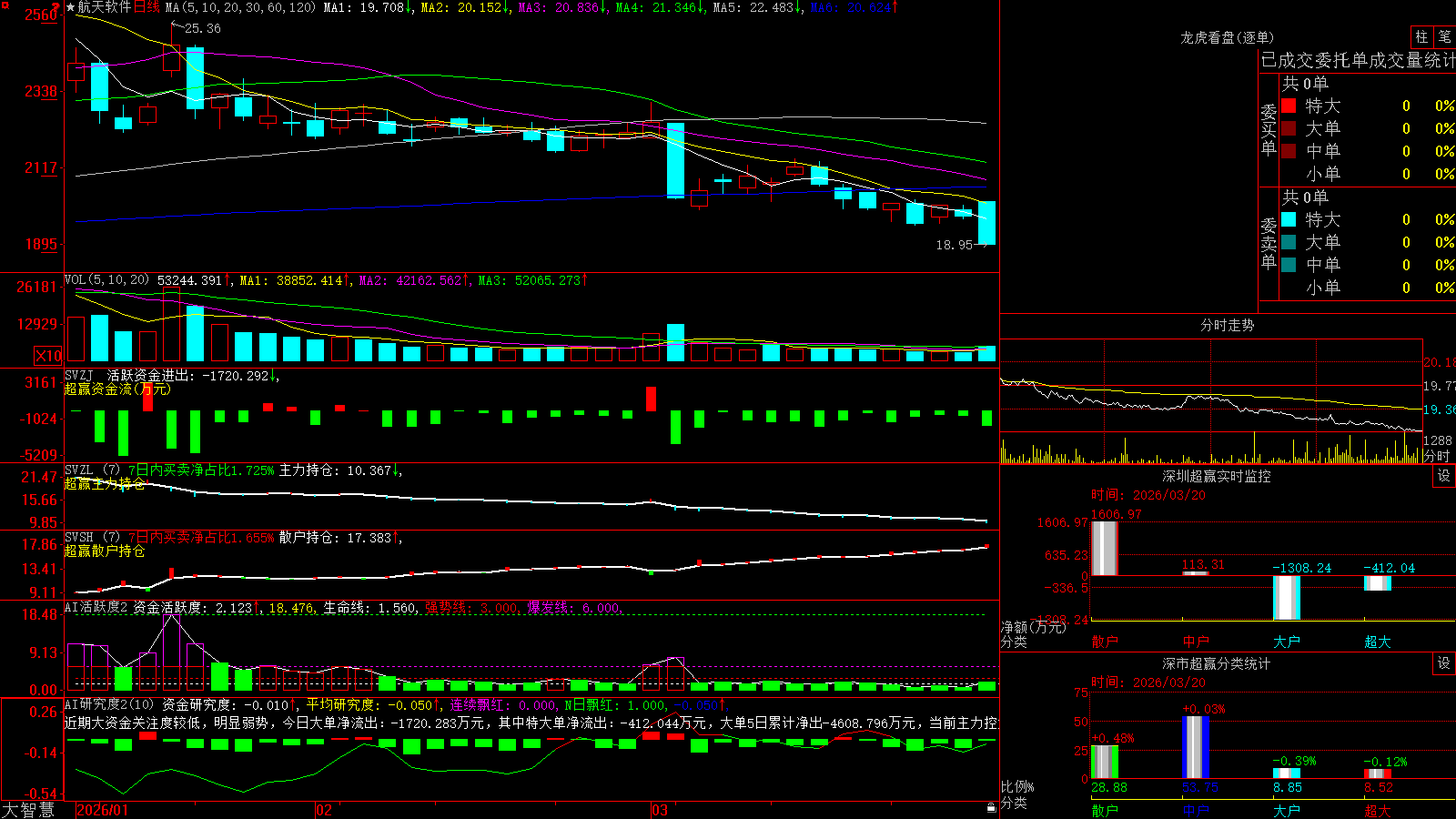Image resolution: width=1456 pixels, height=819 pixels.
Task: Click the -1308.24 大户 net amount bar
Action: pos(1287,598)
